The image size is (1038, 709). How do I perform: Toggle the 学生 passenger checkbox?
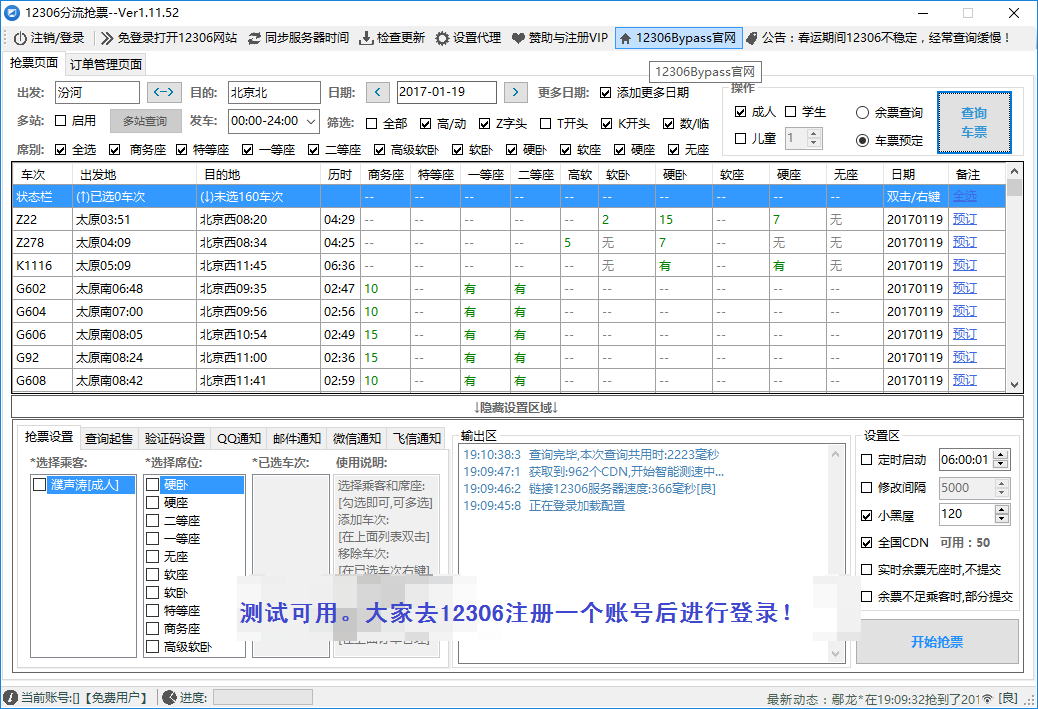[790, 111]
